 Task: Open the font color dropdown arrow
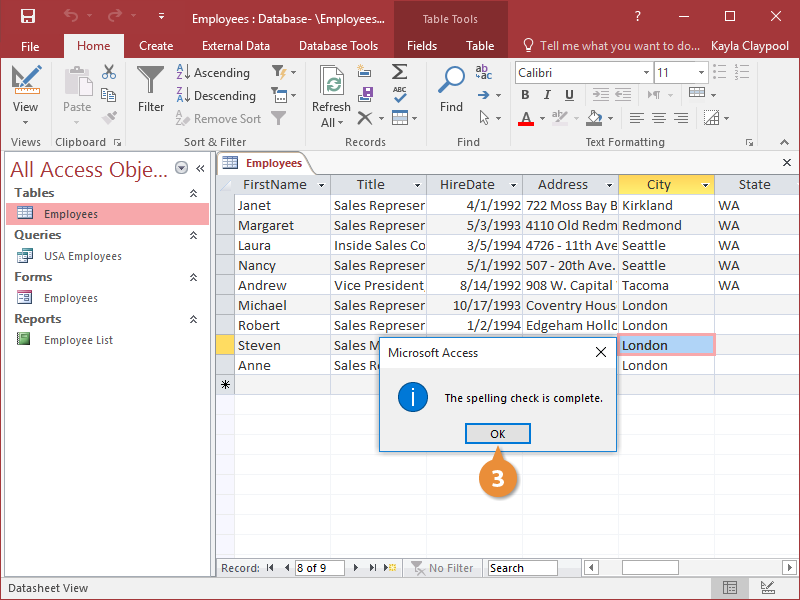[543, 118]
